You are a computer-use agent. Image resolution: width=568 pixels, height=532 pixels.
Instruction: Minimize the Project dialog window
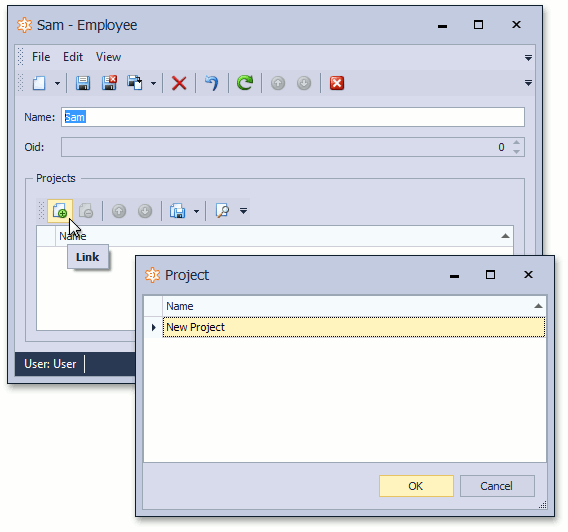coord(454,276)
